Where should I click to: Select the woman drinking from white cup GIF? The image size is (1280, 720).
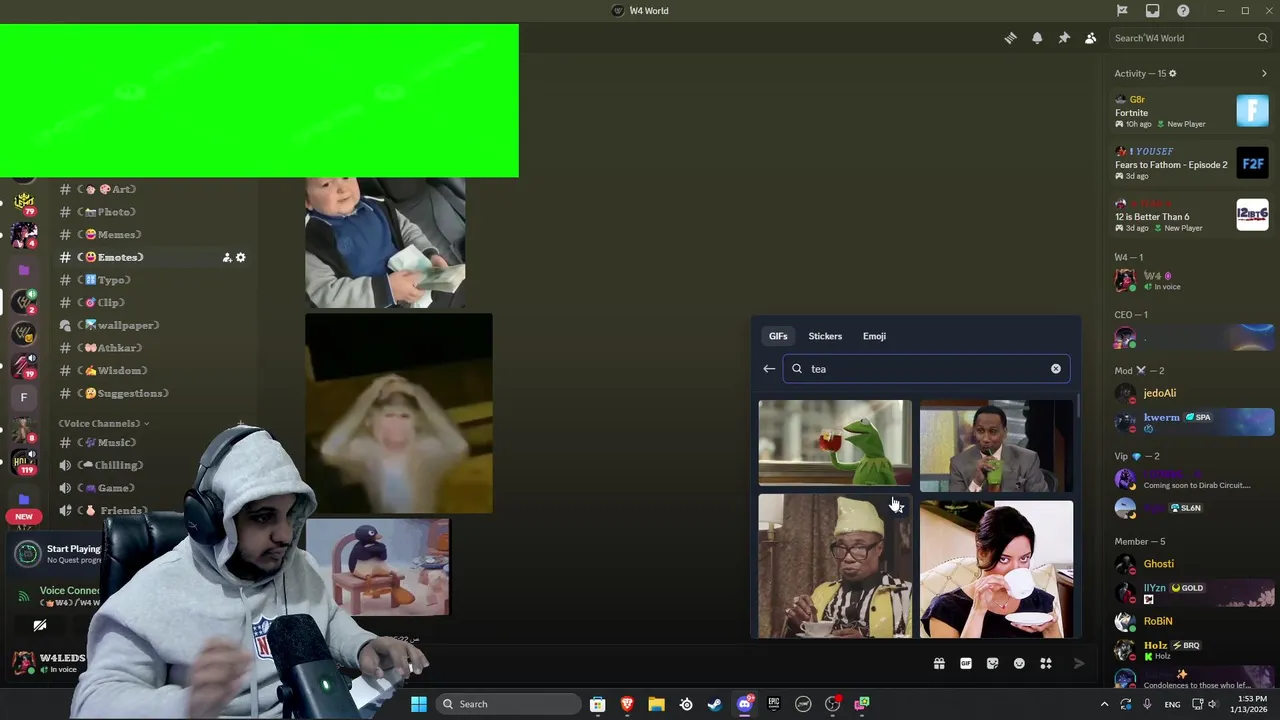(x=996, y=569)
